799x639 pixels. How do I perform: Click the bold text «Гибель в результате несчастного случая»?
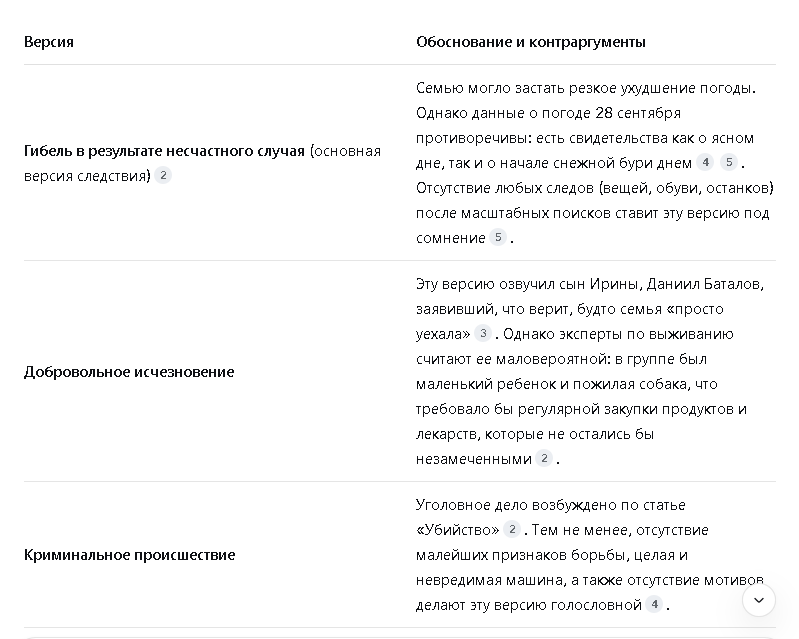[164, 151]
